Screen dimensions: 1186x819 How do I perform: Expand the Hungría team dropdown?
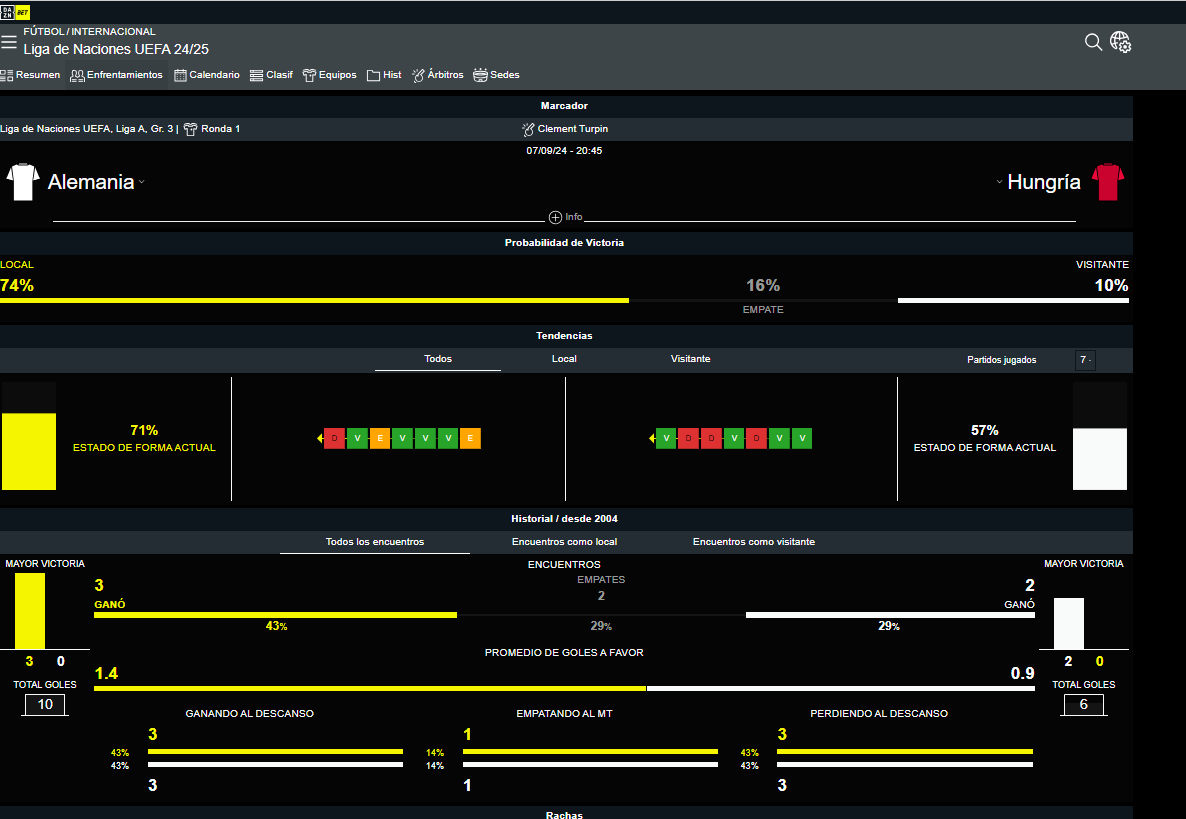coord(999,182)
